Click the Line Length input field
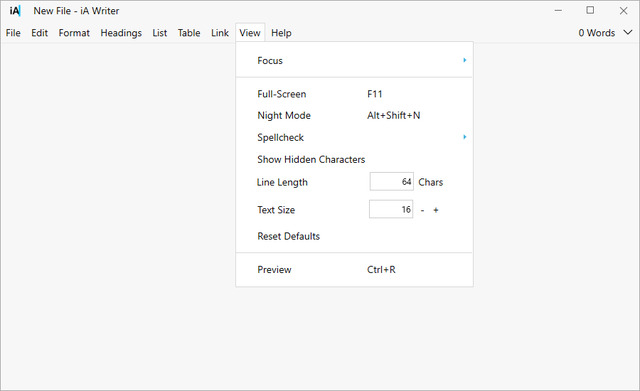 tap(391, 182)
